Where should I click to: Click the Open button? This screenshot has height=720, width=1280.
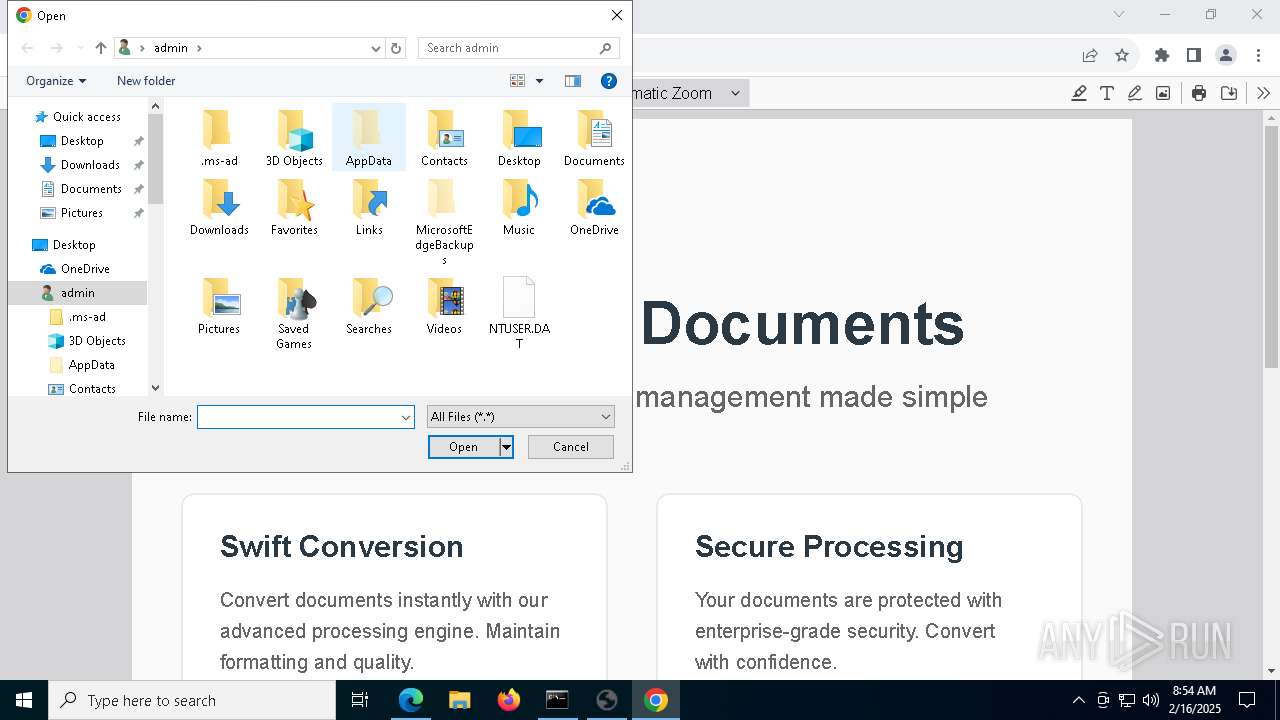(463, 447)
